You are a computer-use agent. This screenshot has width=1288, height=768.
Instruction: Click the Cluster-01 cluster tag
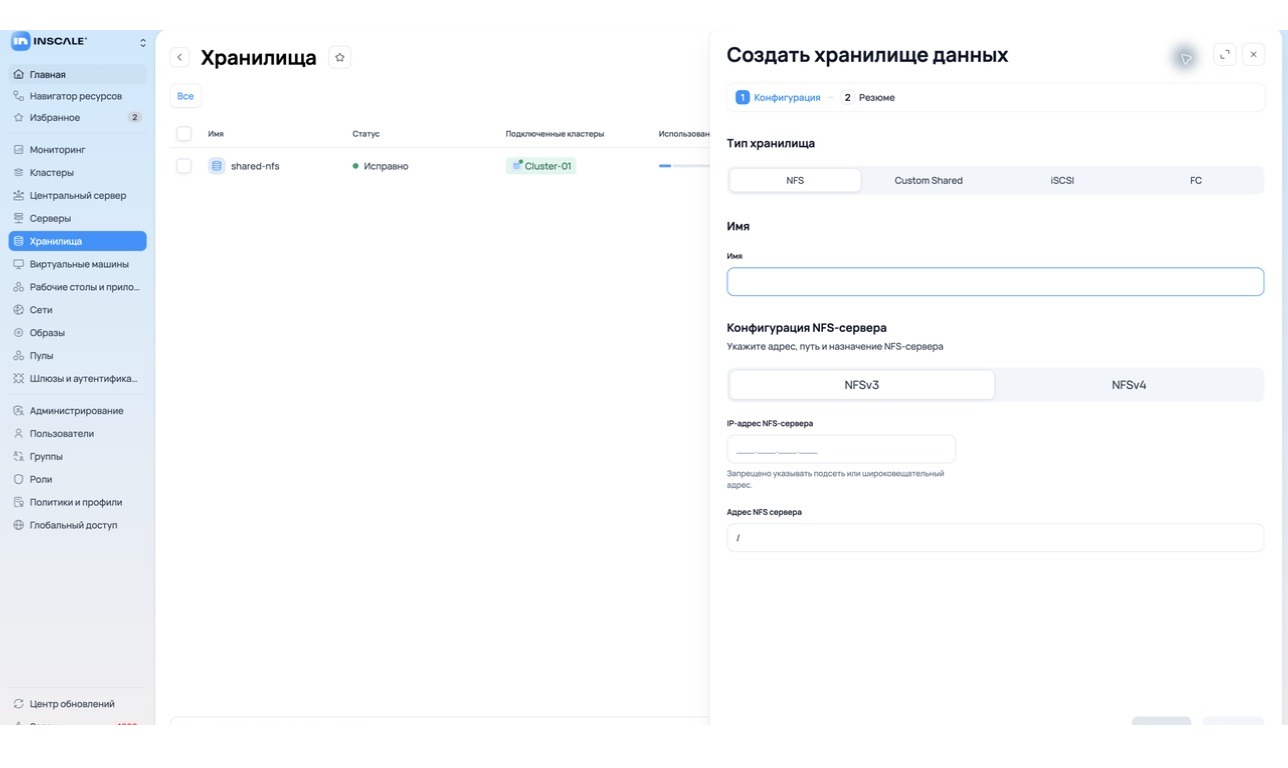[541, 166]
